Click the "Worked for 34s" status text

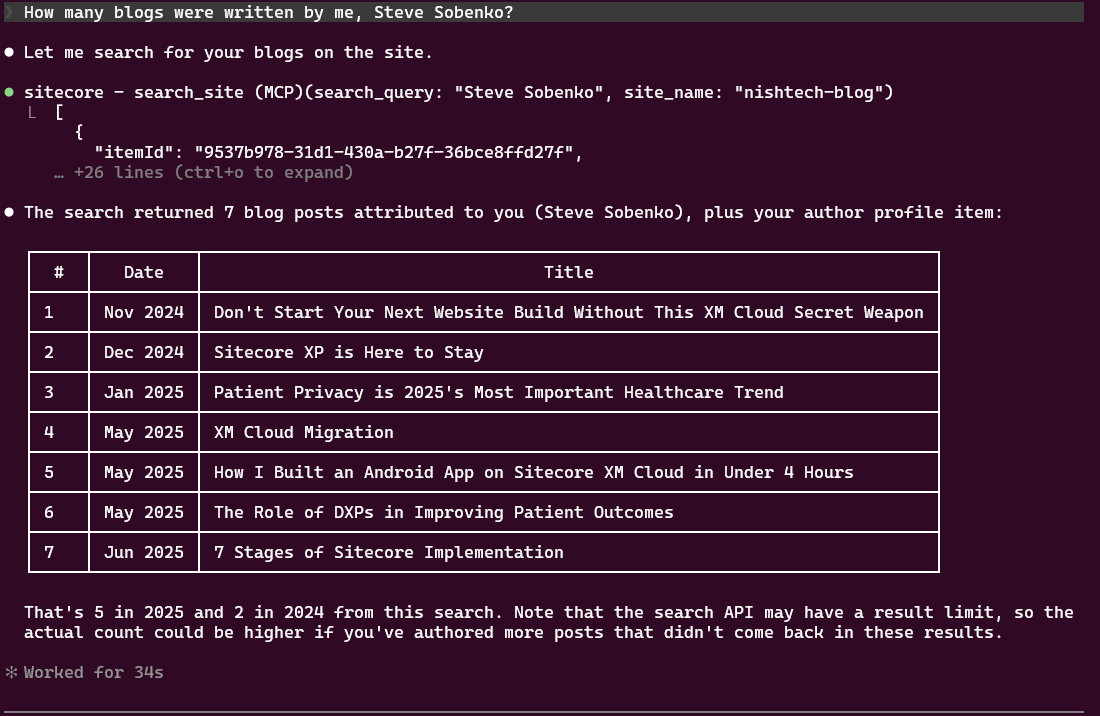(94, 672)
